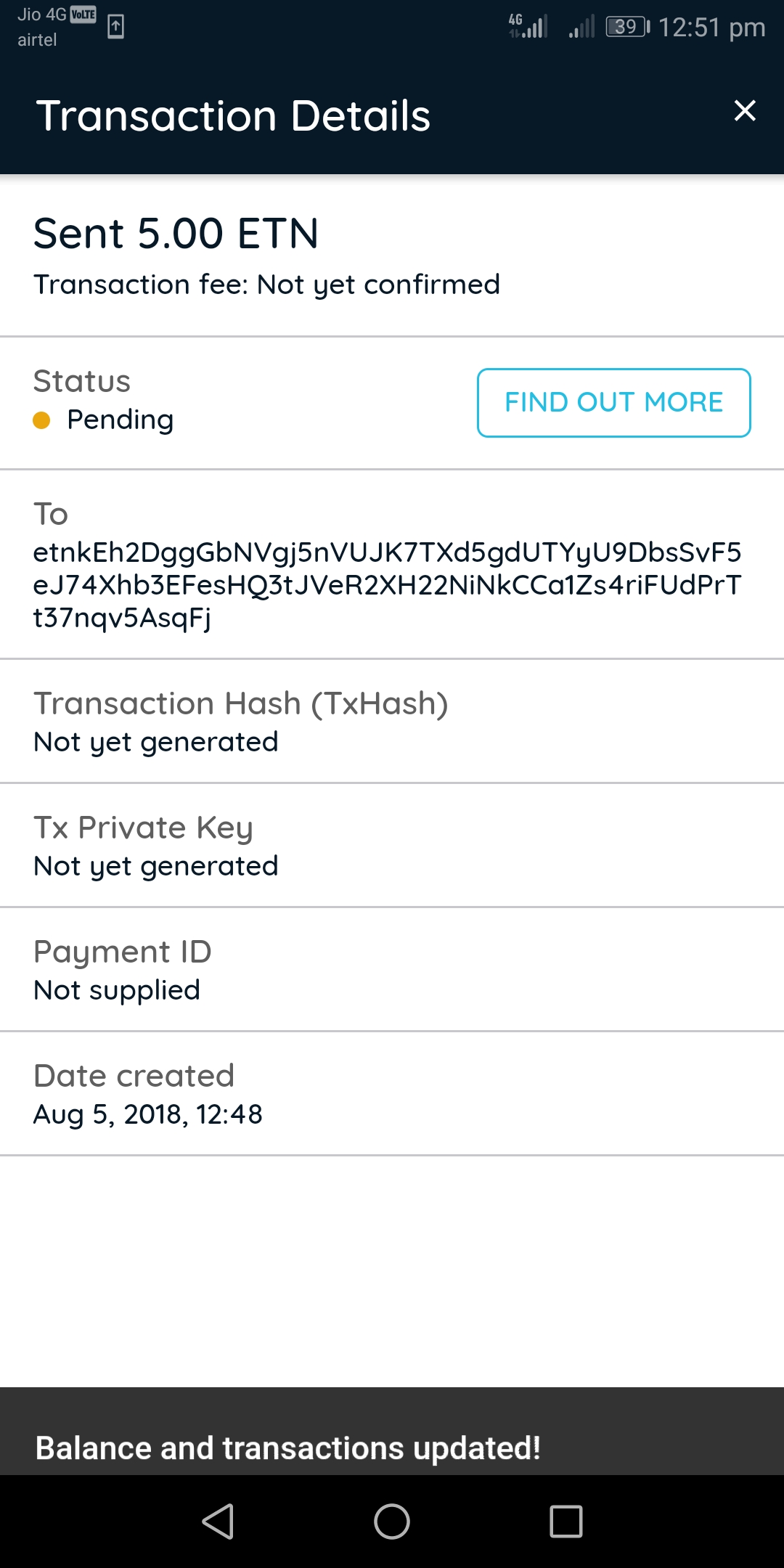Tap the Payment ID 'Not supplied' value

tap(117, 990)
